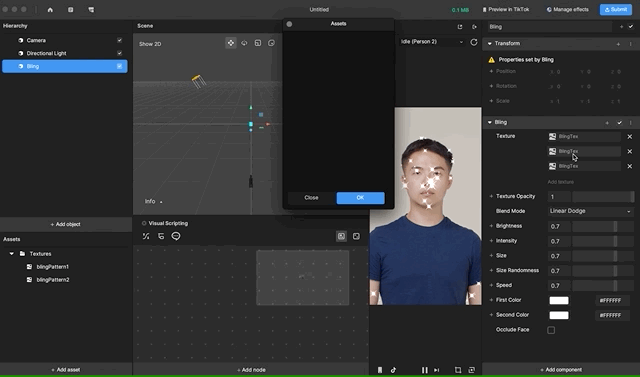This screenshot has width=640, height=377.
Task: Click the Submit button
Action: tap(616, 9)
